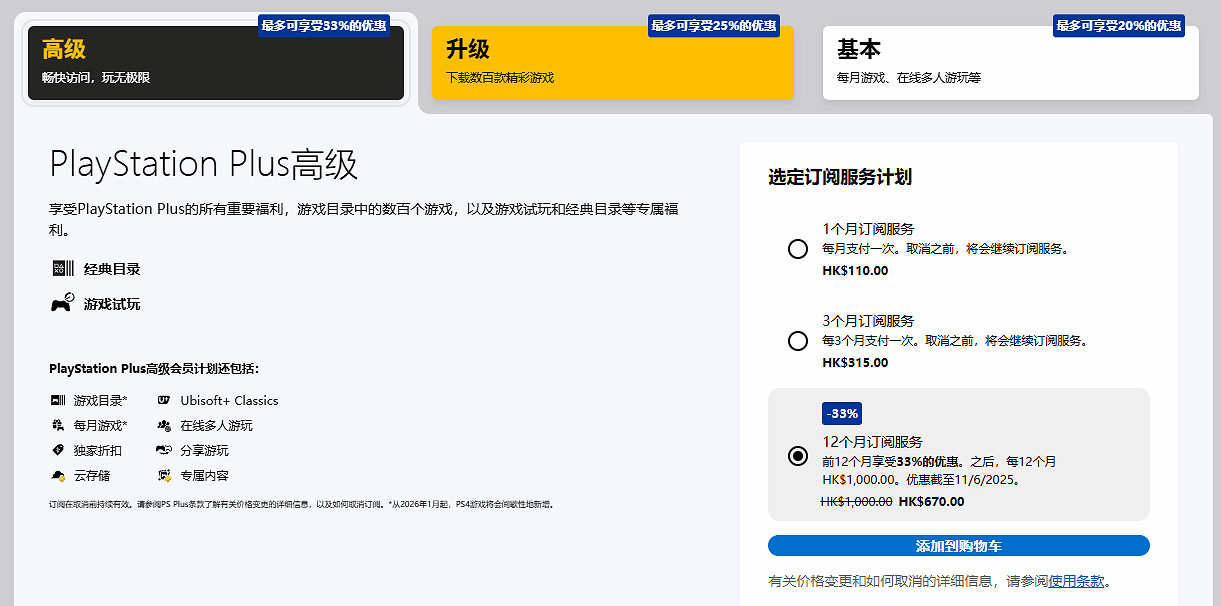This screenshot has height=606, width=1221.
Task: Click the 专属内容 exclusive content icon
Action: coord(163,473)
